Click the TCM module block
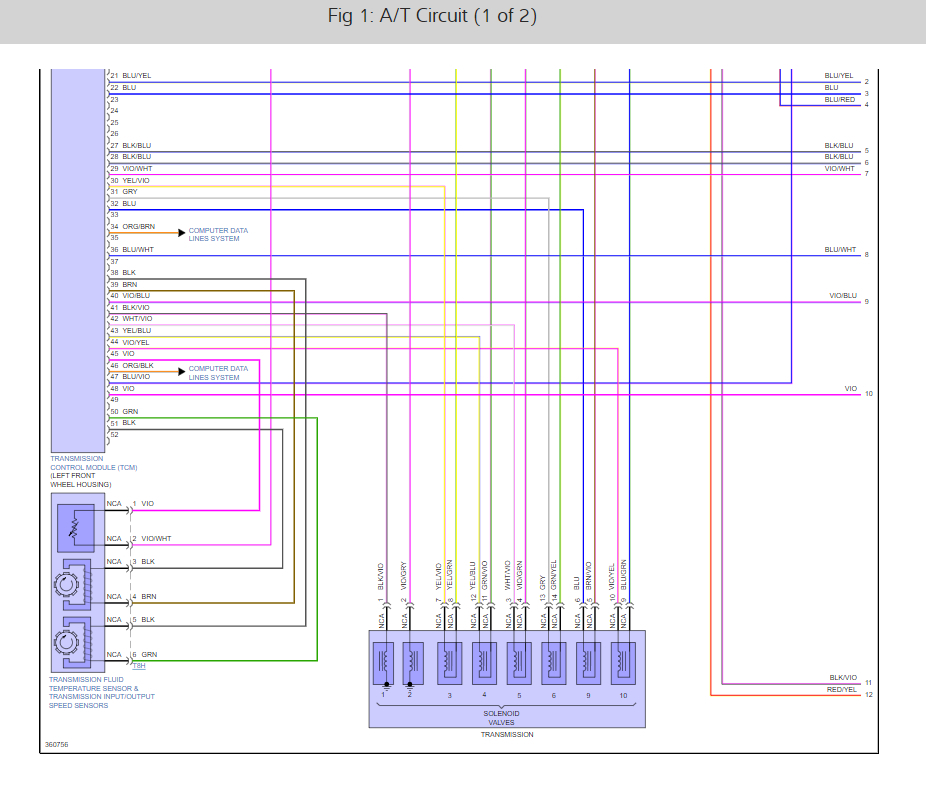Screen dimensions: 926x785 (78, 260)
